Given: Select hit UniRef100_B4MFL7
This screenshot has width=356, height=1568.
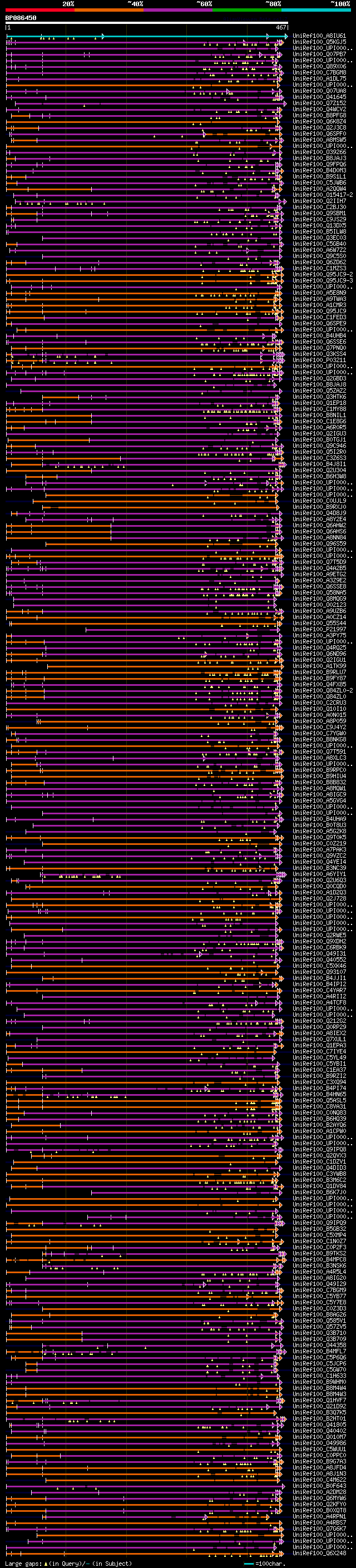Looking at the screenshot, I should [x=319, y=1351].
